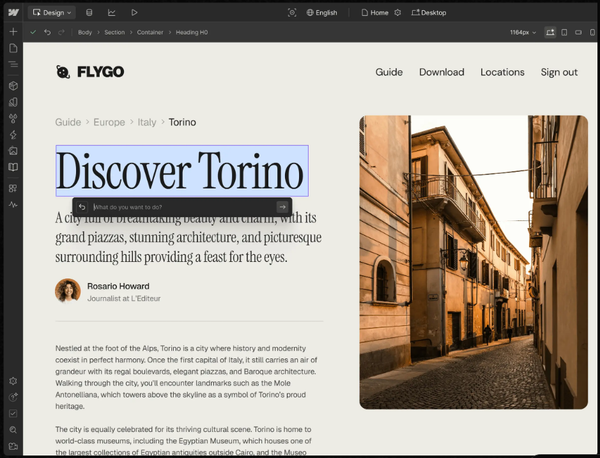Click the Preview play icon
Screen dimensions: 600x458
point(134,13)
